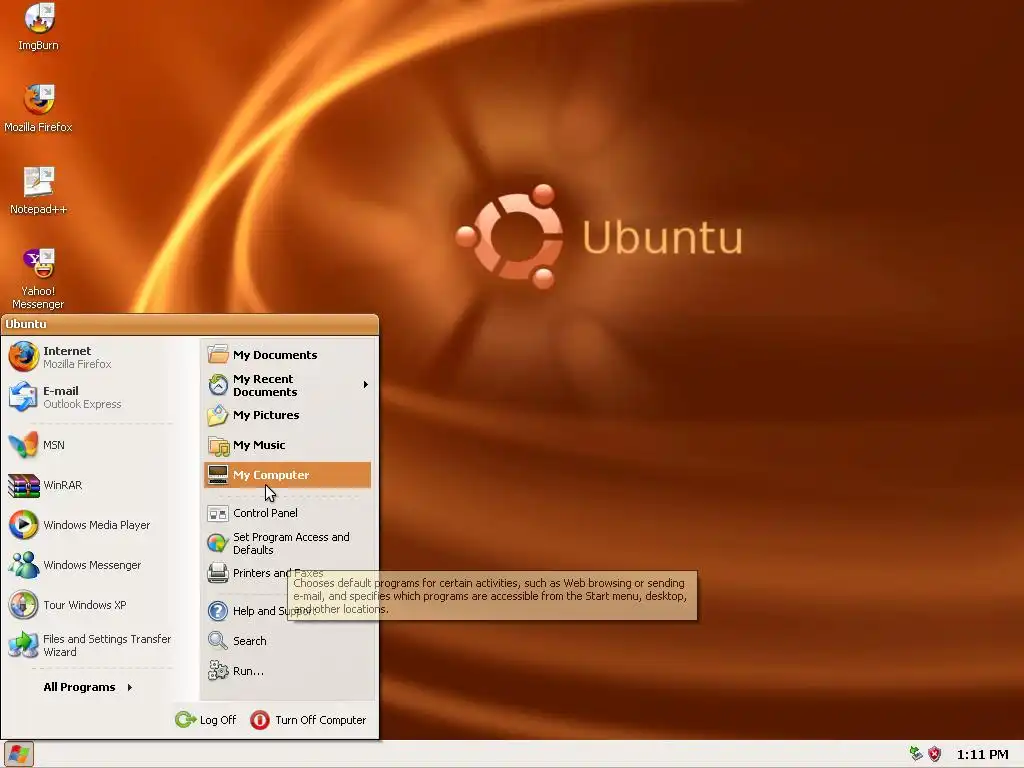Viewport: 1024px width, 768px height.
Task: Open the ImgBurn desktop shortcut icon
Action: click(x=39, y=18)
